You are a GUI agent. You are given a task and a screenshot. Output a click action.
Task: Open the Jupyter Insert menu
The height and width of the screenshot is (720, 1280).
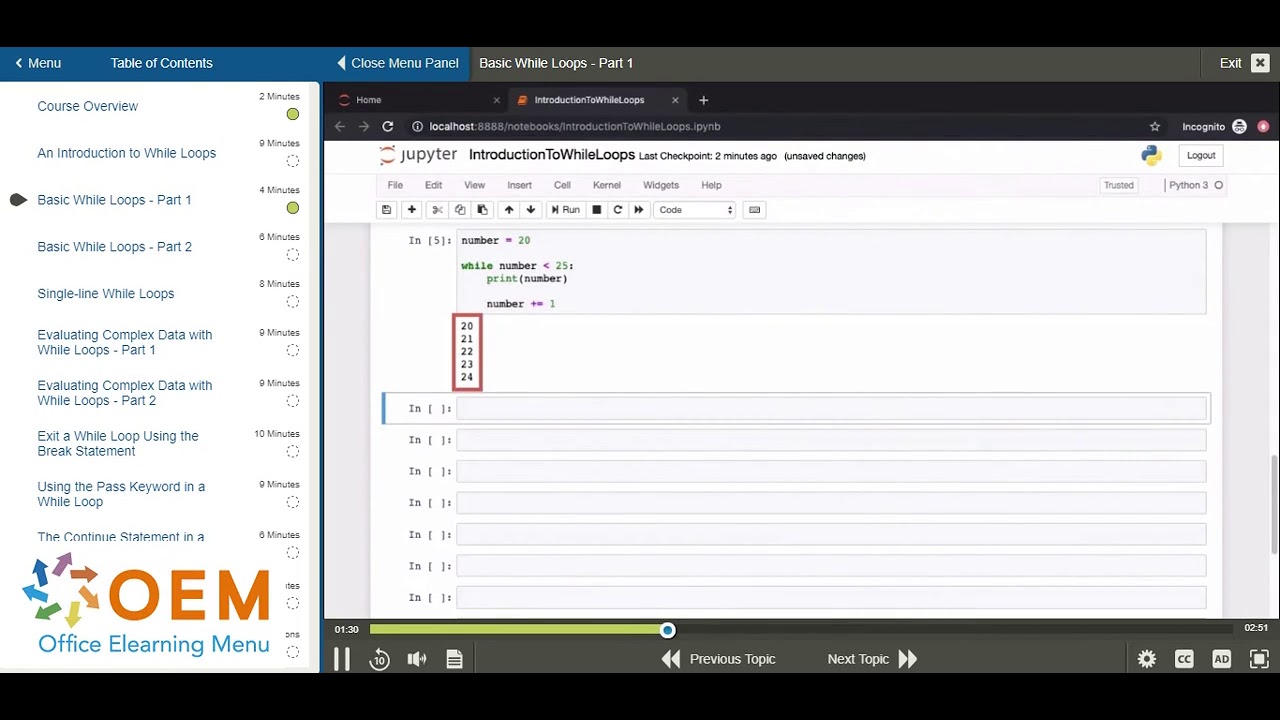519,185
